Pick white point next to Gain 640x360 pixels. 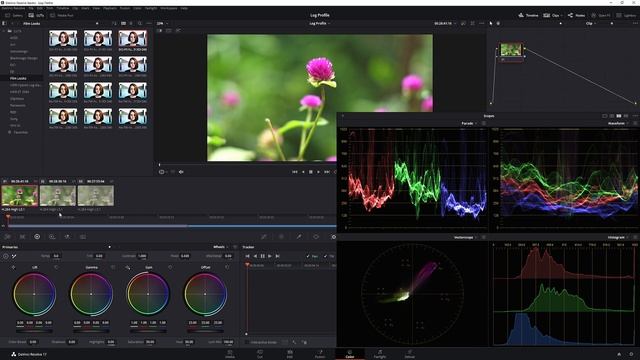(x=128, y=267)
